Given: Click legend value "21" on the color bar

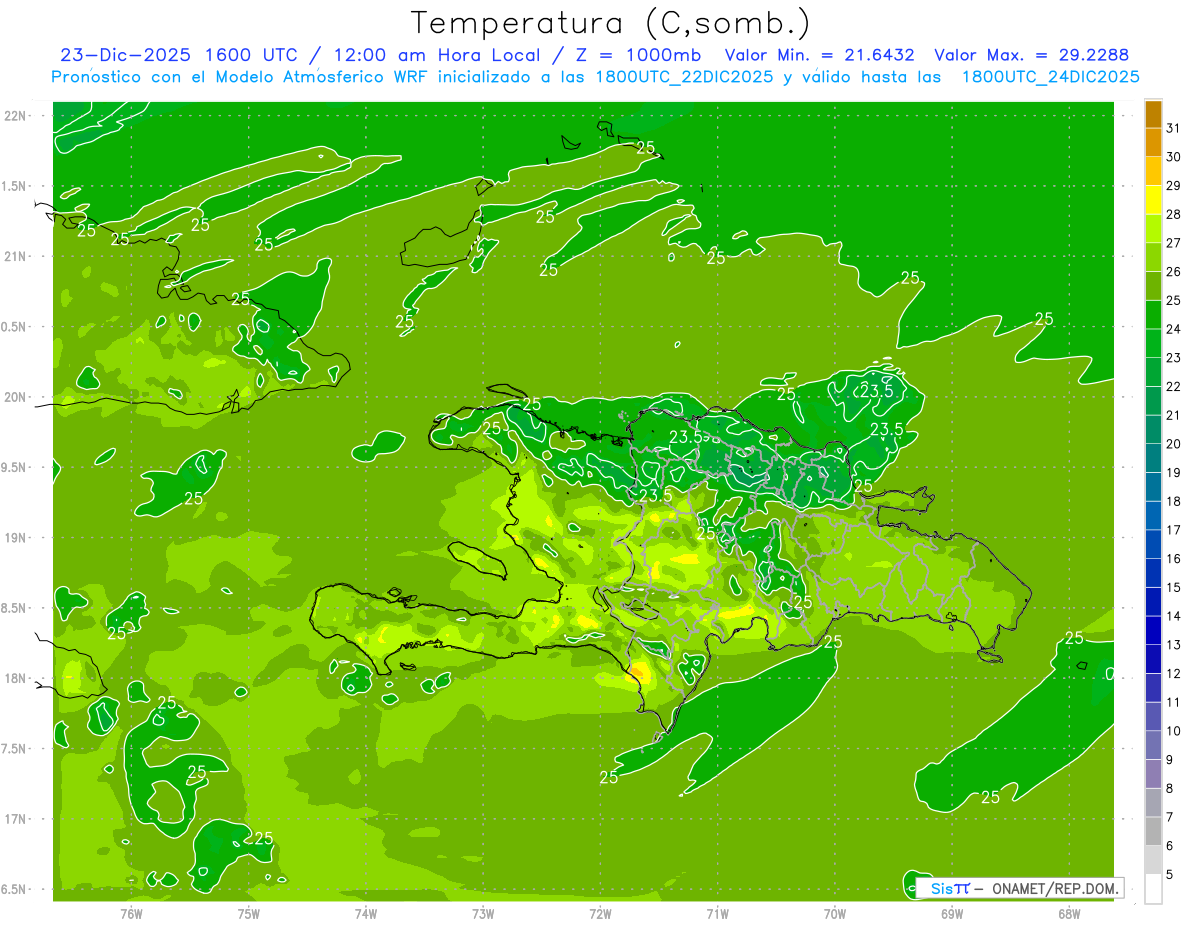Looking at the screenshot, I should click(1174, 415).
